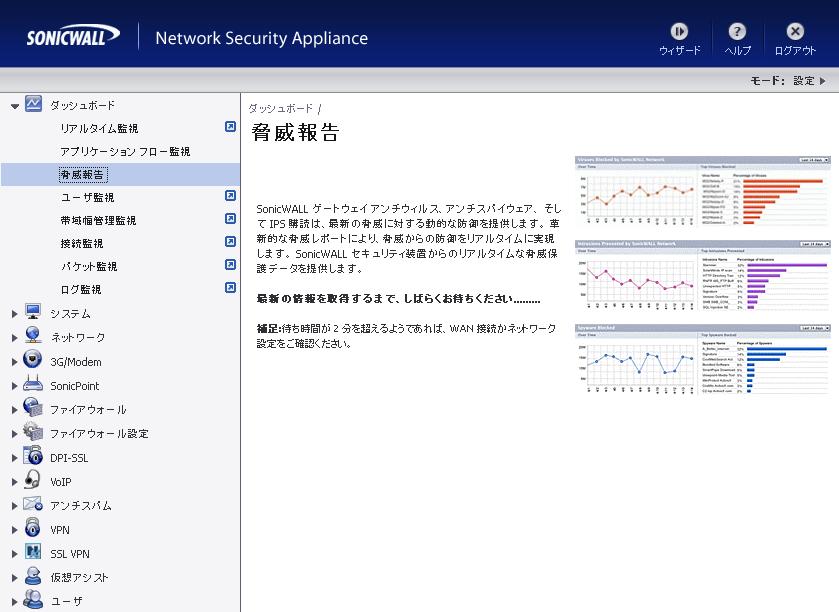Open パケット監視 pop-out window icon
This screenshot has height=612, width=839.
pyautogui.click(x=230, y=265)
